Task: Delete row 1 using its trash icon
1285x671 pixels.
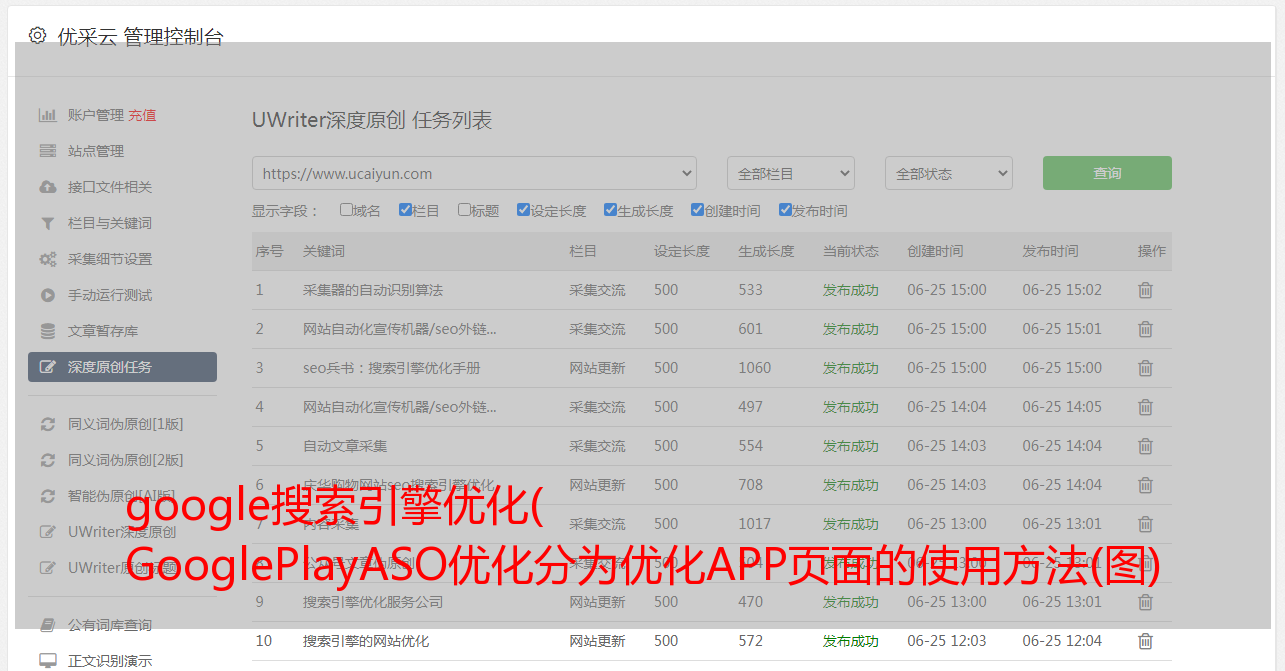Action: click(x=1145, y=290)
